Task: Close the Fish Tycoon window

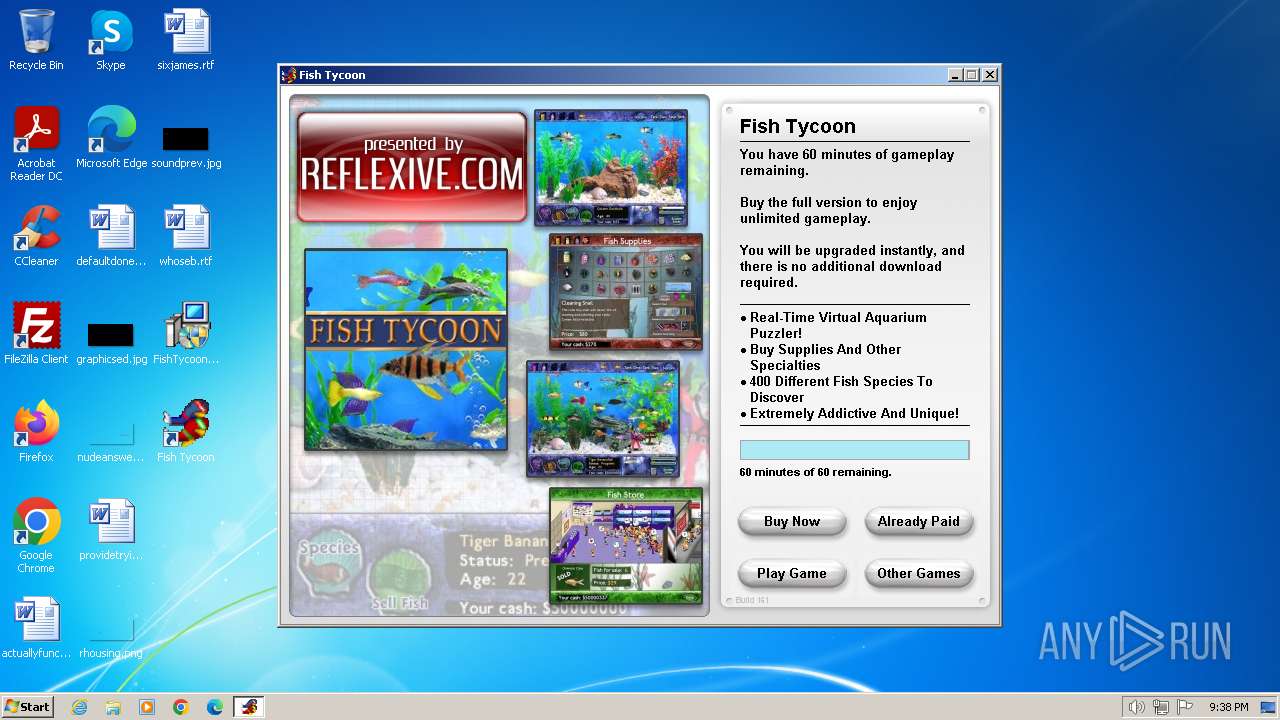Action: 989,75
